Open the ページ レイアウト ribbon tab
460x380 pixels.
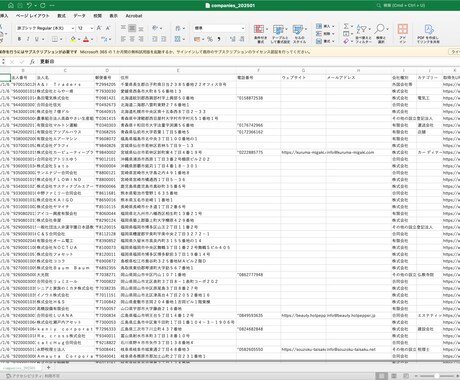(x=33, y=16)
